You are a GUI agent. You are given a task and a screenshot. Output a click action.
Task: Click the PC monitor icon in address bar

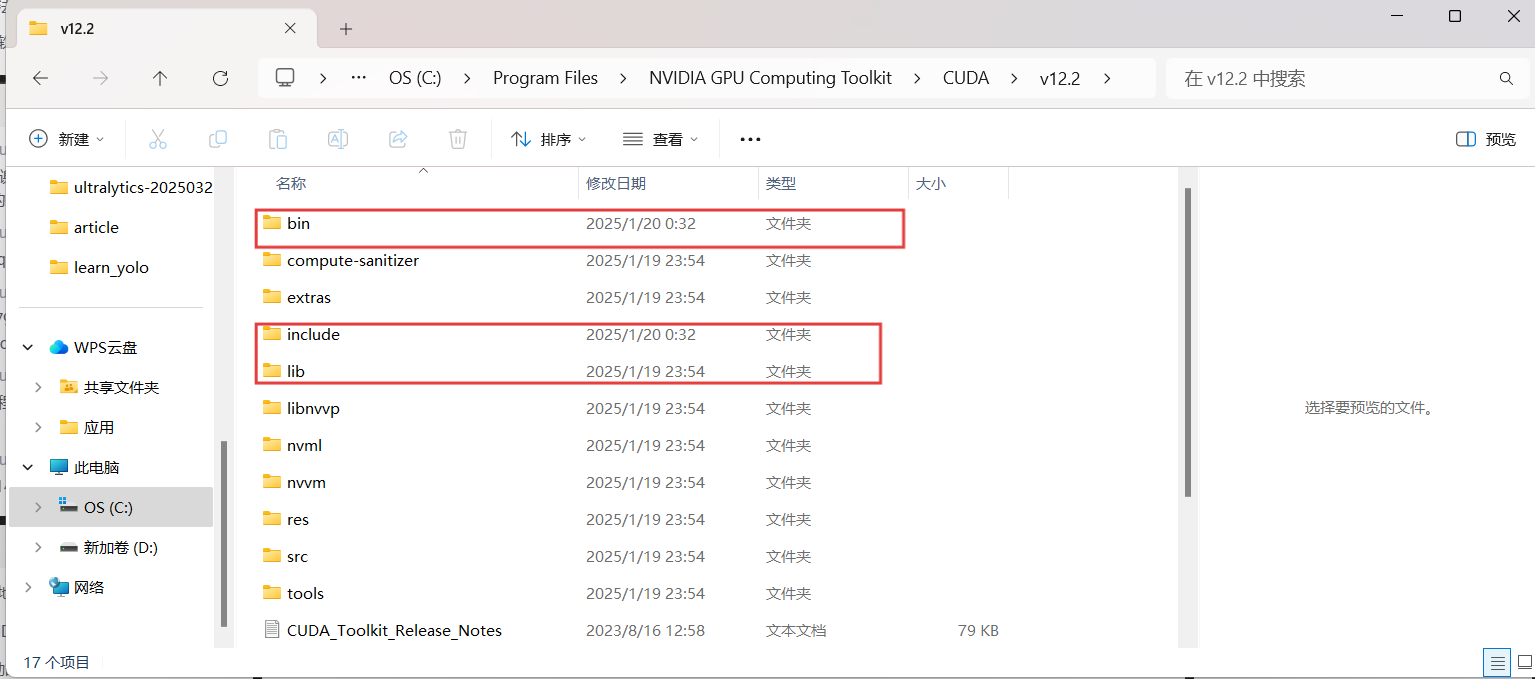coord(285,78)
